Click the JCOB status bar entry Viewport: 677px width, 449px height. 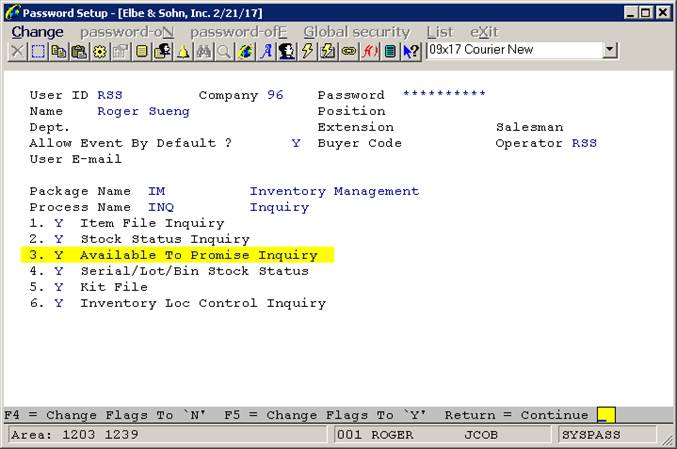tap(481, 435)
